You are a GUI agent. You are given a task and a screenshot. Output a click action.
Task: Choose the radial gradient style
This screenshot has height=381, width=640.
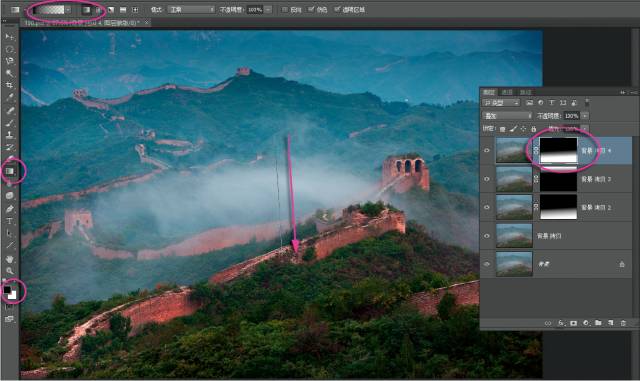(x=98, y=10)
